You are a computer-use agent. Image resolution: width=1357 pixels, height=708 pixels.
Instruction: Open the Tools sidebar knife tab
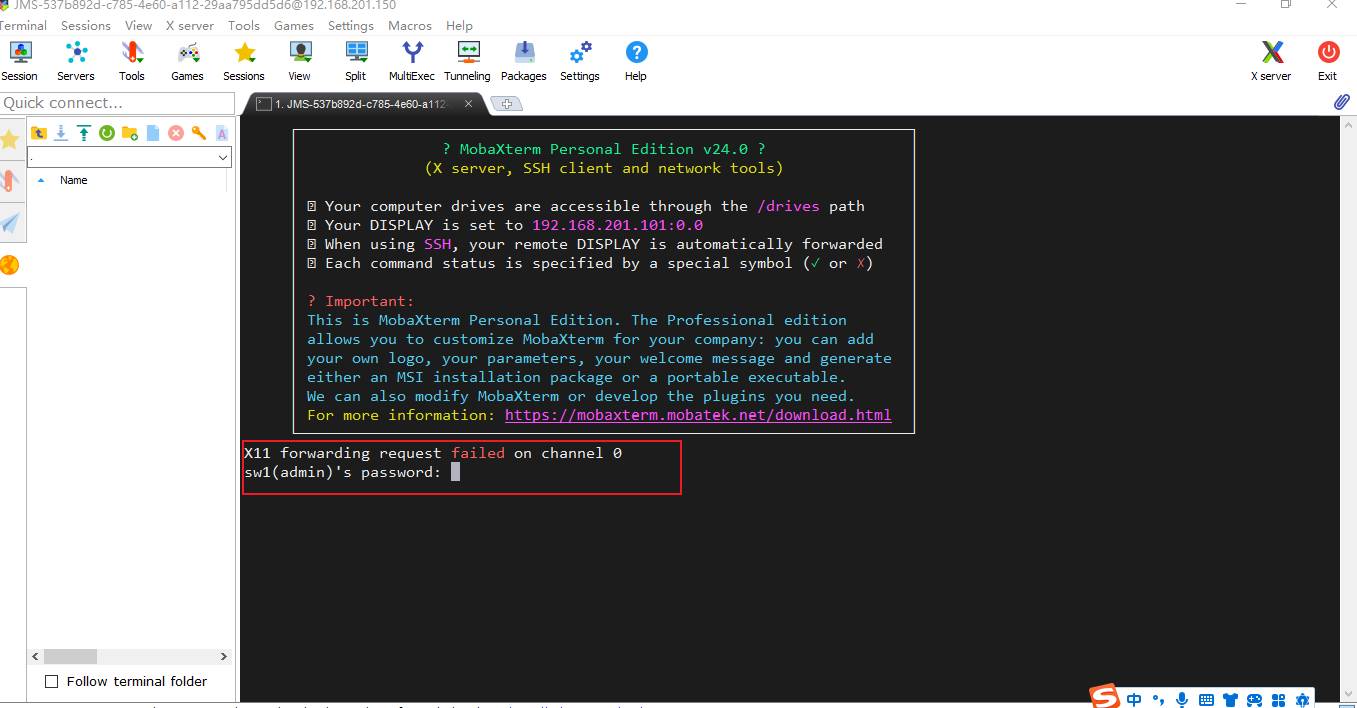10,181
